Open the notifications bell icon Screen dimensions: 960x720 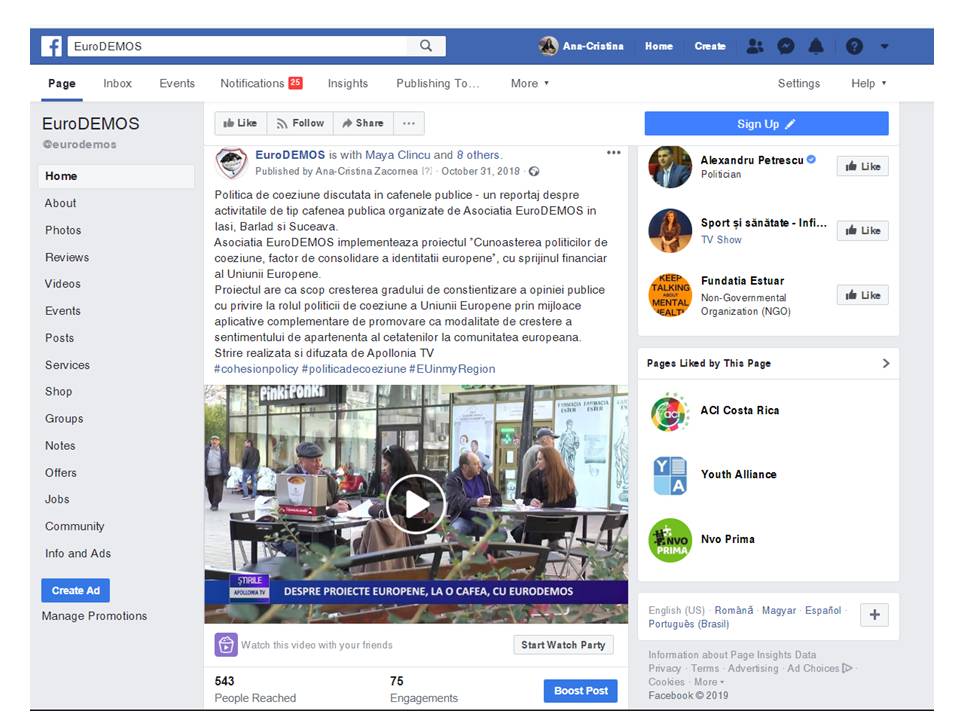pos(816,46)
